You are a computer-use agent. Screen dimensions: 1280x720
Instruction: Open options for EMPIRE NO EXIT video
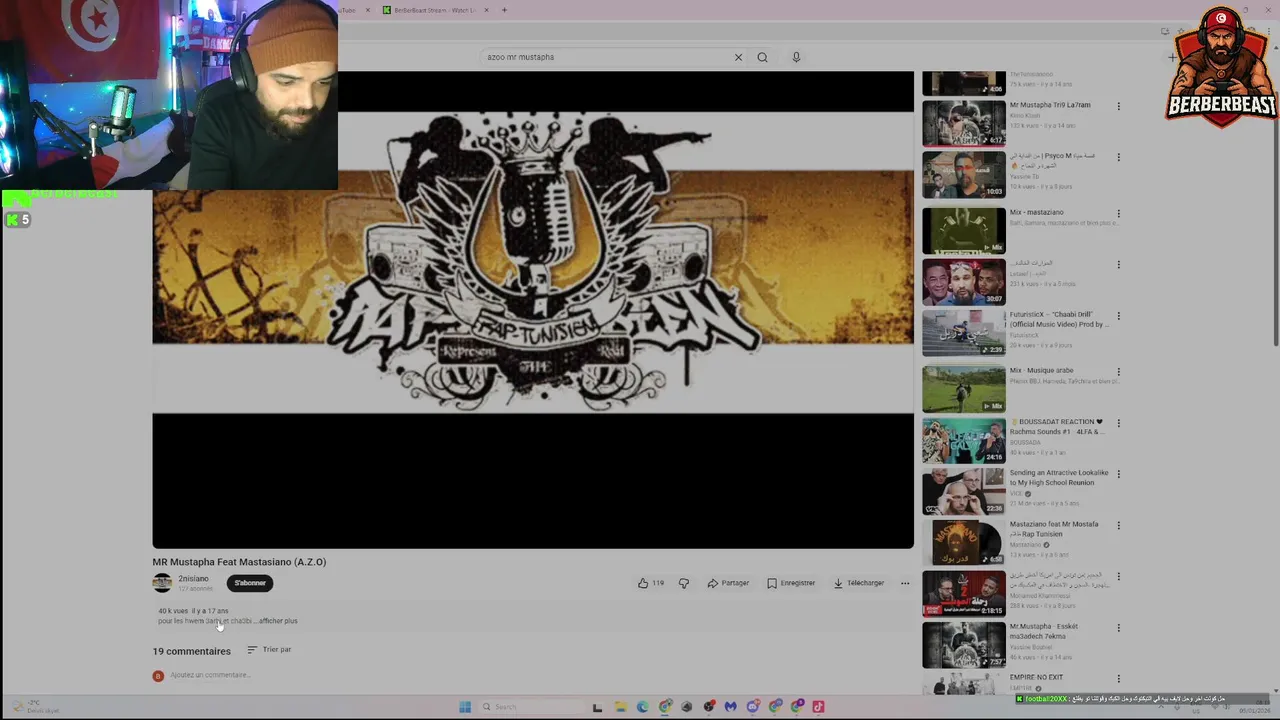(1118, 679)
